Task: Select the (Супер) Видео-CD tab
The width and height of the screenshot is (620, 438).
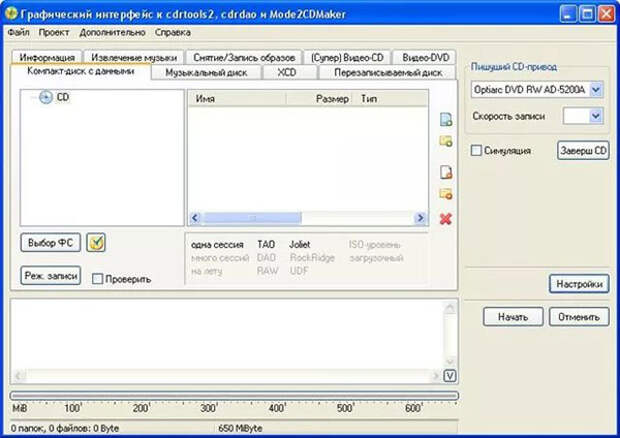Action: (347, 57)
